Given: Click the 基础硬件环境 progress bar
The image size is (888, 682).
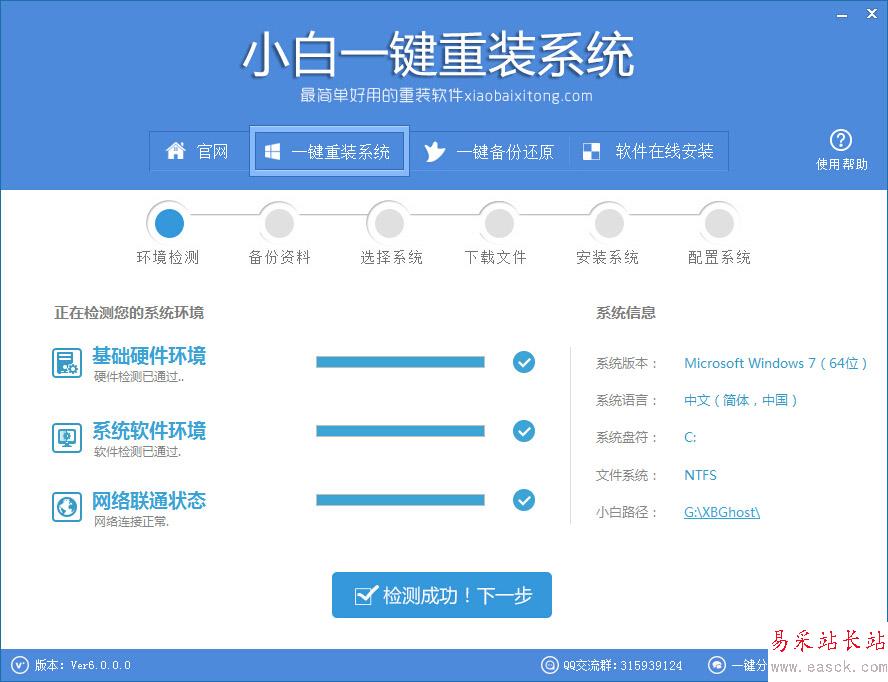Looking at the screenshot, I should pos(400,362).
